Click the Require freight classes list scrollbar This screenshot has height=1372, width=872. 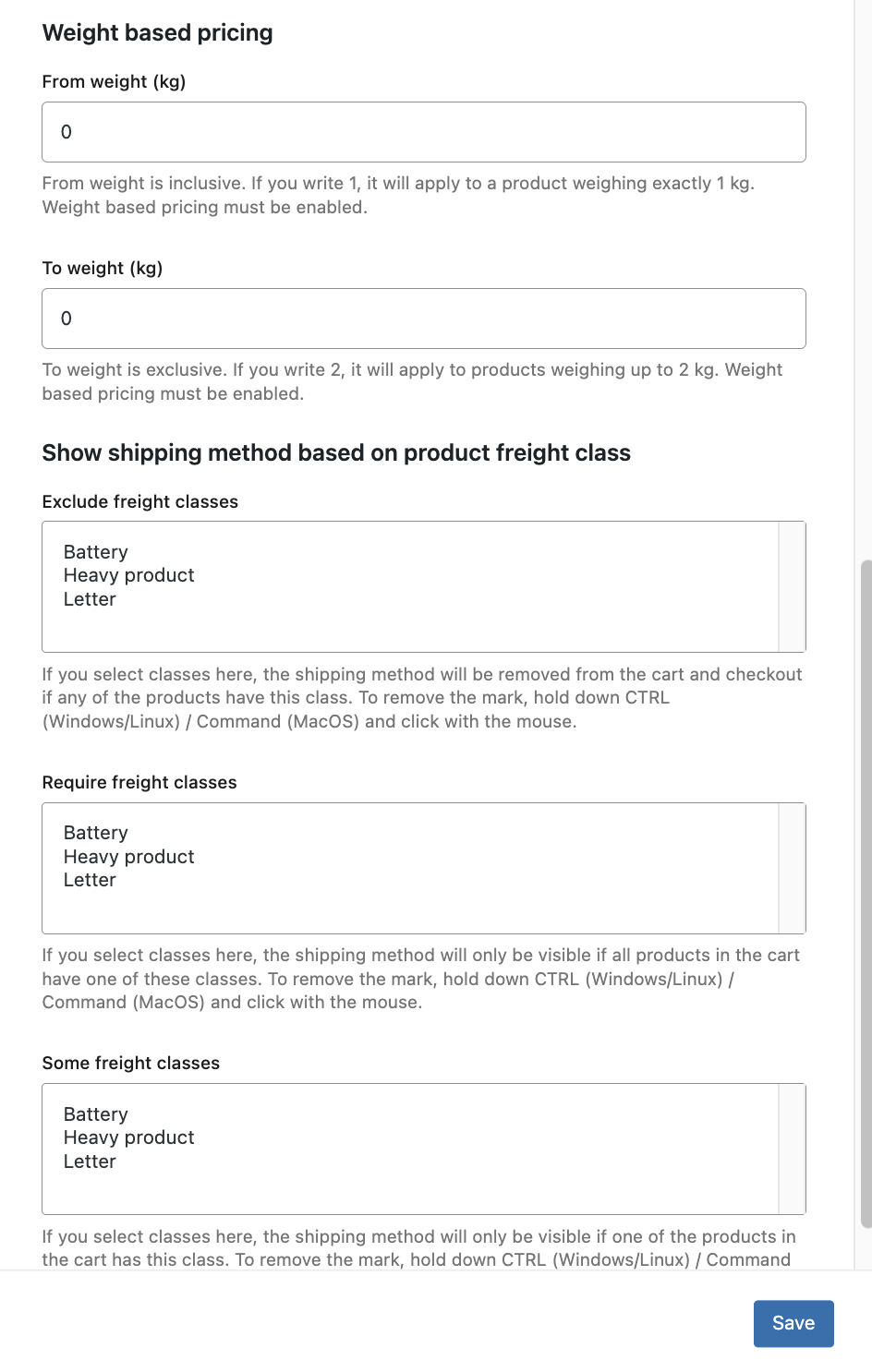coord(792,868)
